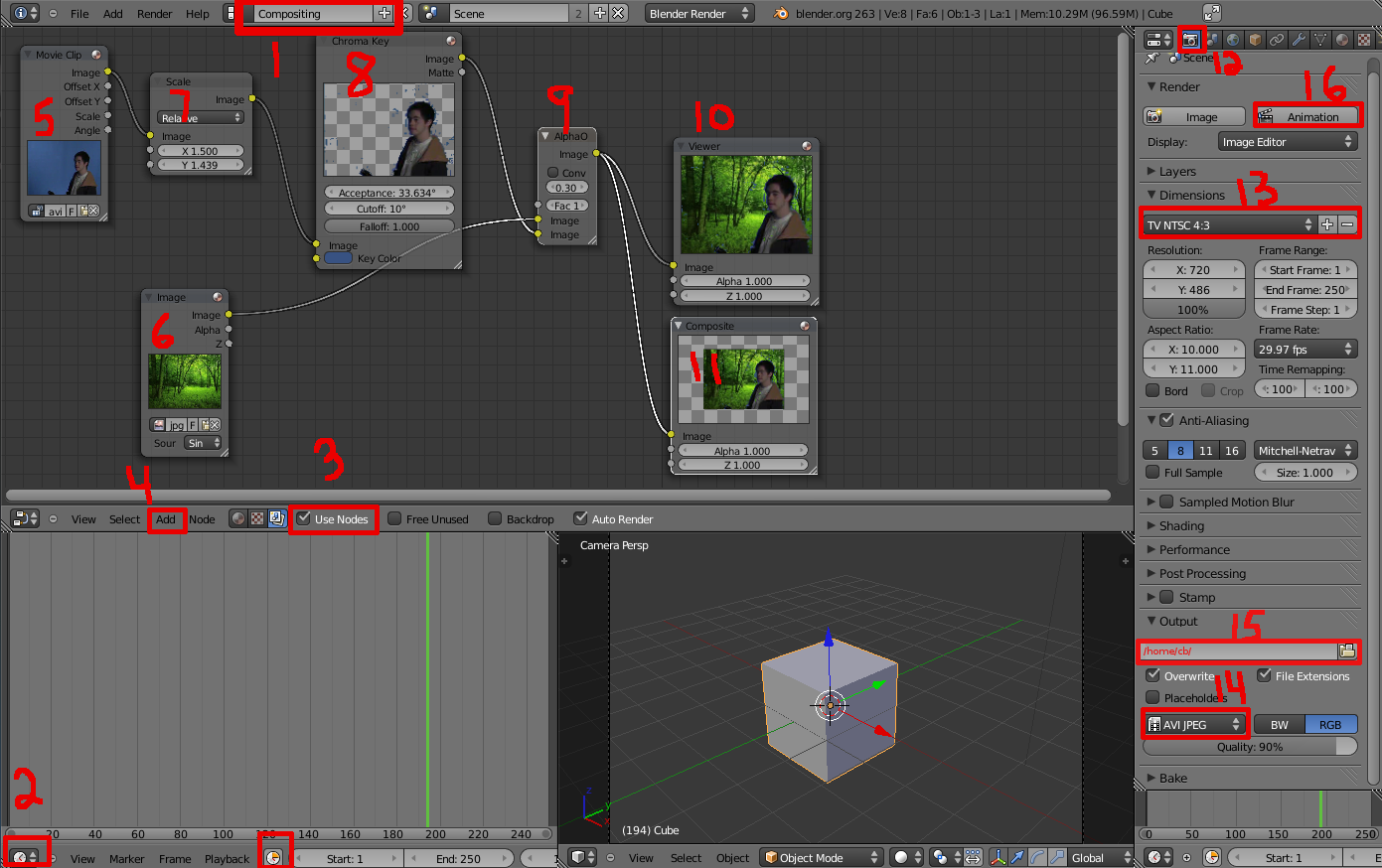Screen dimensions: 1382x868
Task: Enable the Full Sample checkbox
Action: point(1152,473)
